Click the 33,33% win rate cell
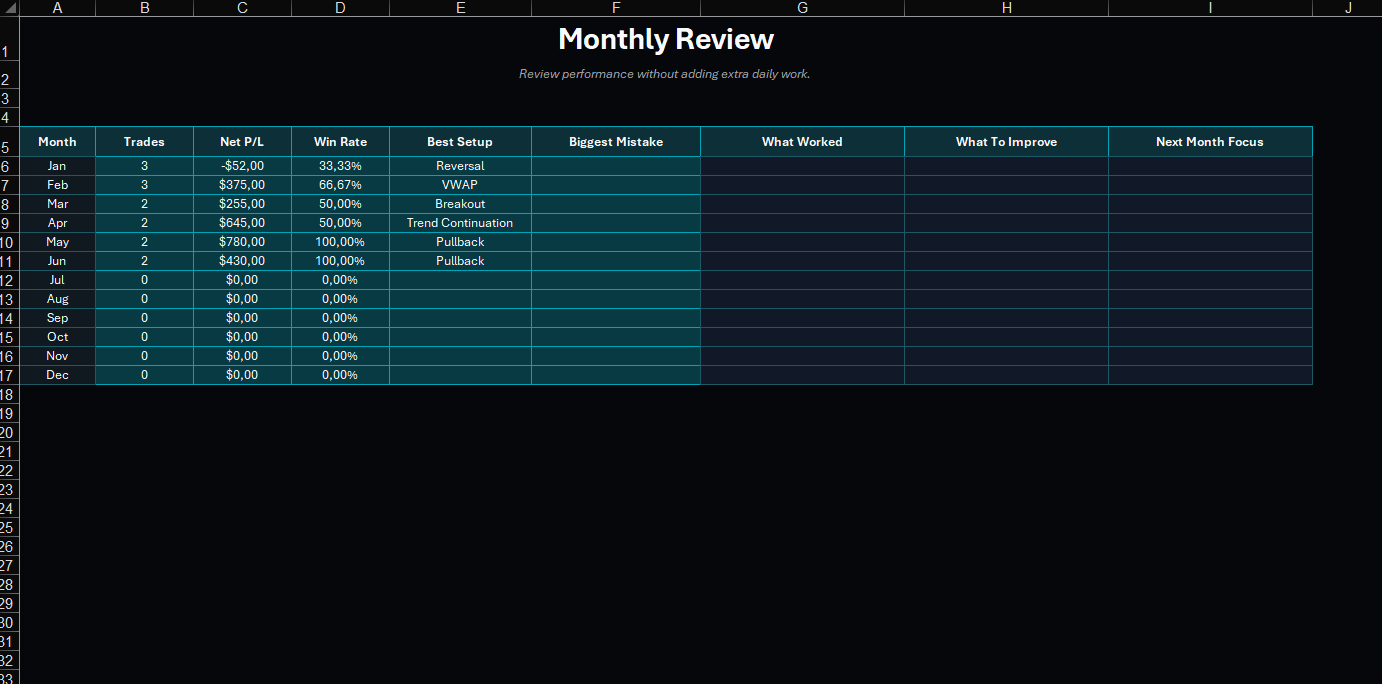Image resolution: width=1382 pixels, height=684 pixels. 340,166
